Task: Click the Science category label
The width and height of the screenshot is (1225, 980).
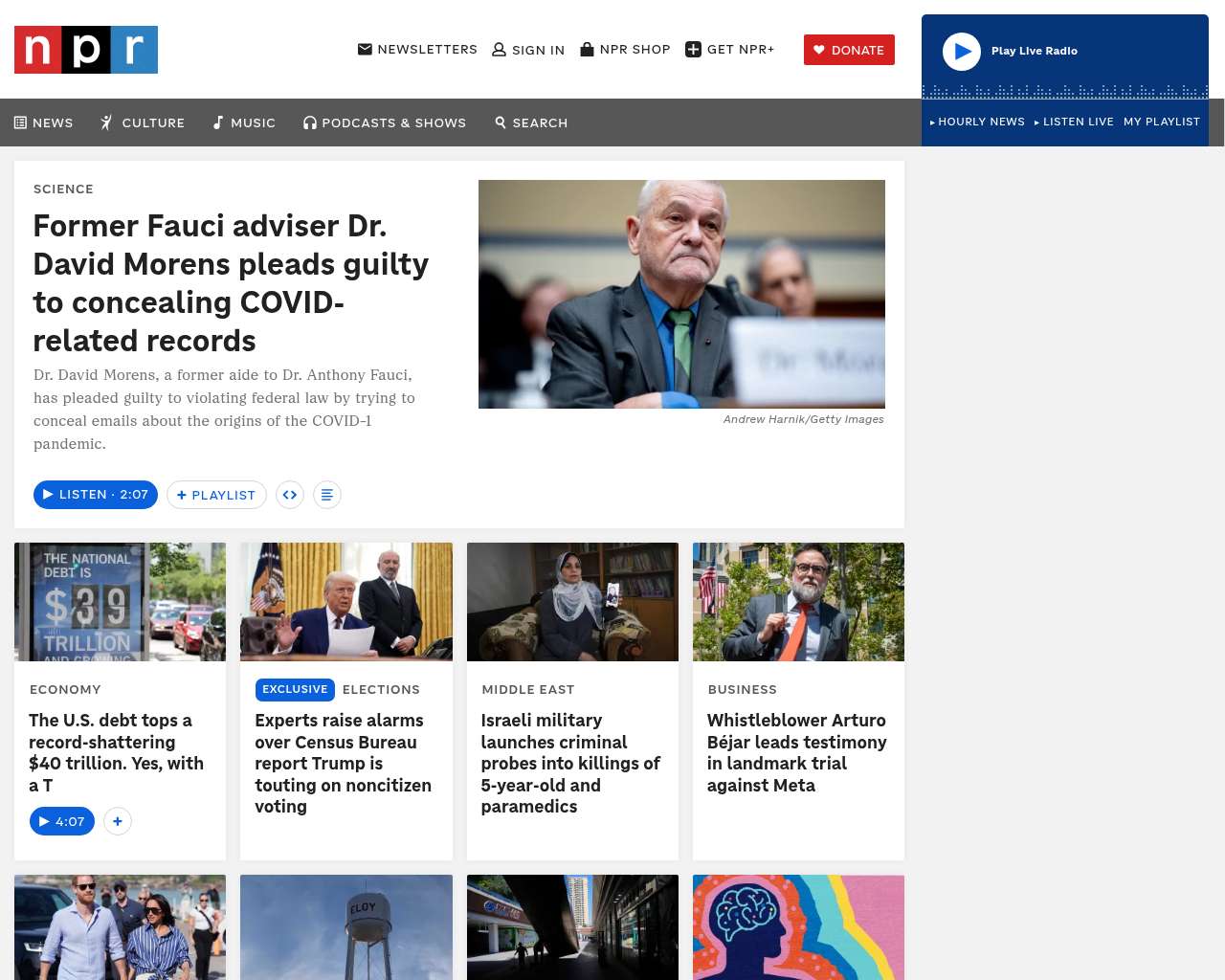Action: tap(63, 189)
